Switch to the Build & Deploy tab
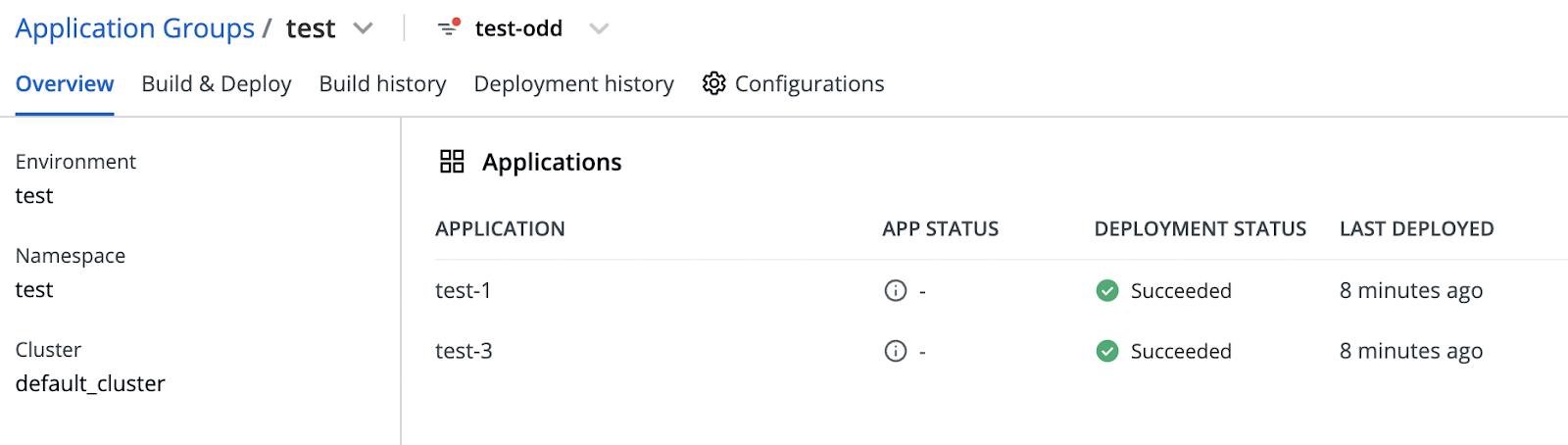Image resolution: width=1568 pixels, height=445 pixels. tap(217, 84)
